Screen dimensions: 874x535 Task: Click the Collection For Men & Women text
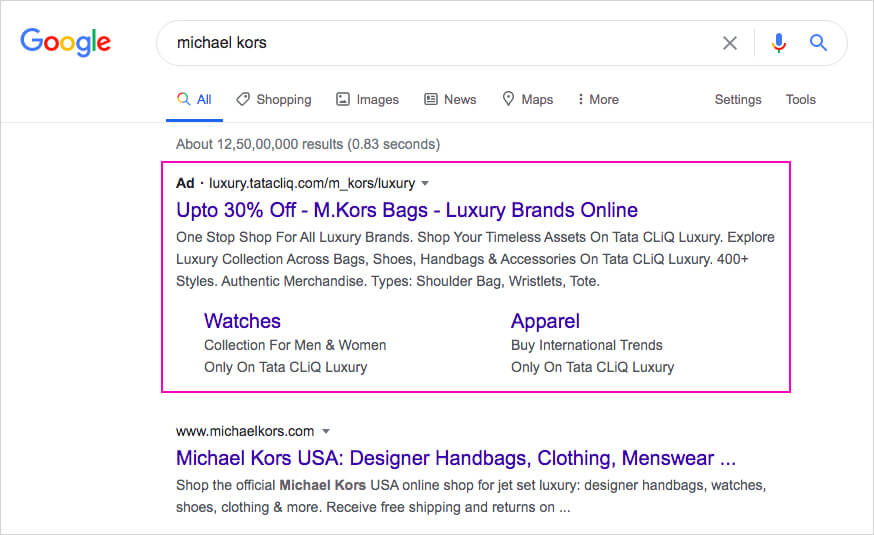[295, 346]
